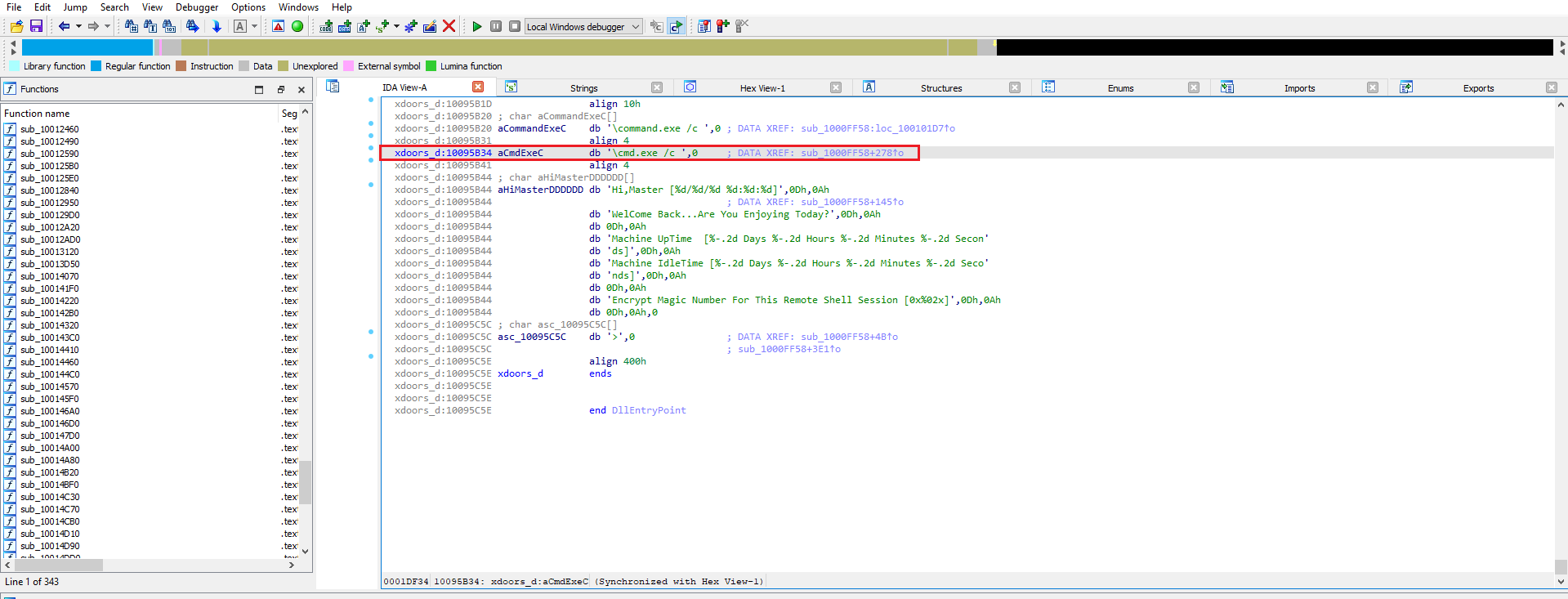
Task: Click the green circle icon in the toolbar
Action: click(297, 26)
